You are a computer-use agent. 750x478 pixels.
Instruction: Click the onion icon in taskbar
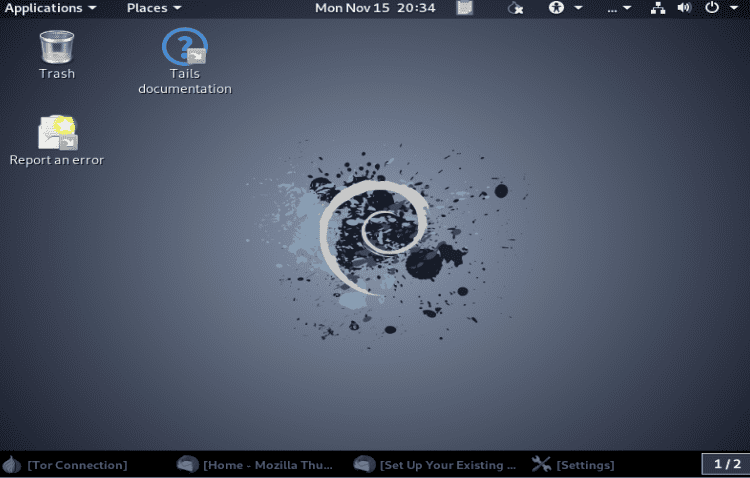pos(12,464)
